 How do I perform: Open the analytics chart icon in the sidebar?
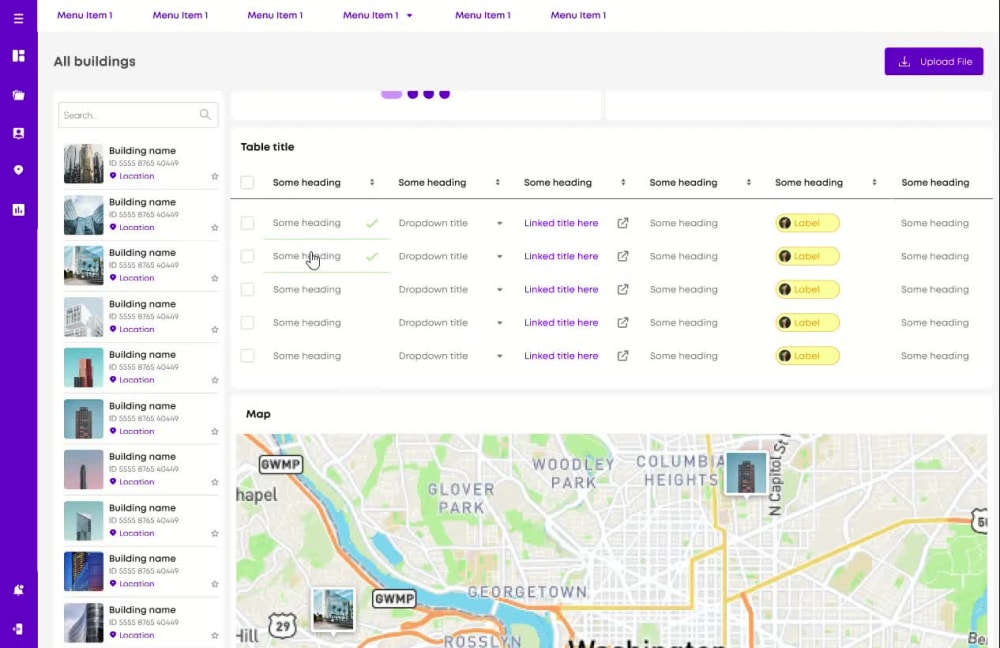point(18,208)
